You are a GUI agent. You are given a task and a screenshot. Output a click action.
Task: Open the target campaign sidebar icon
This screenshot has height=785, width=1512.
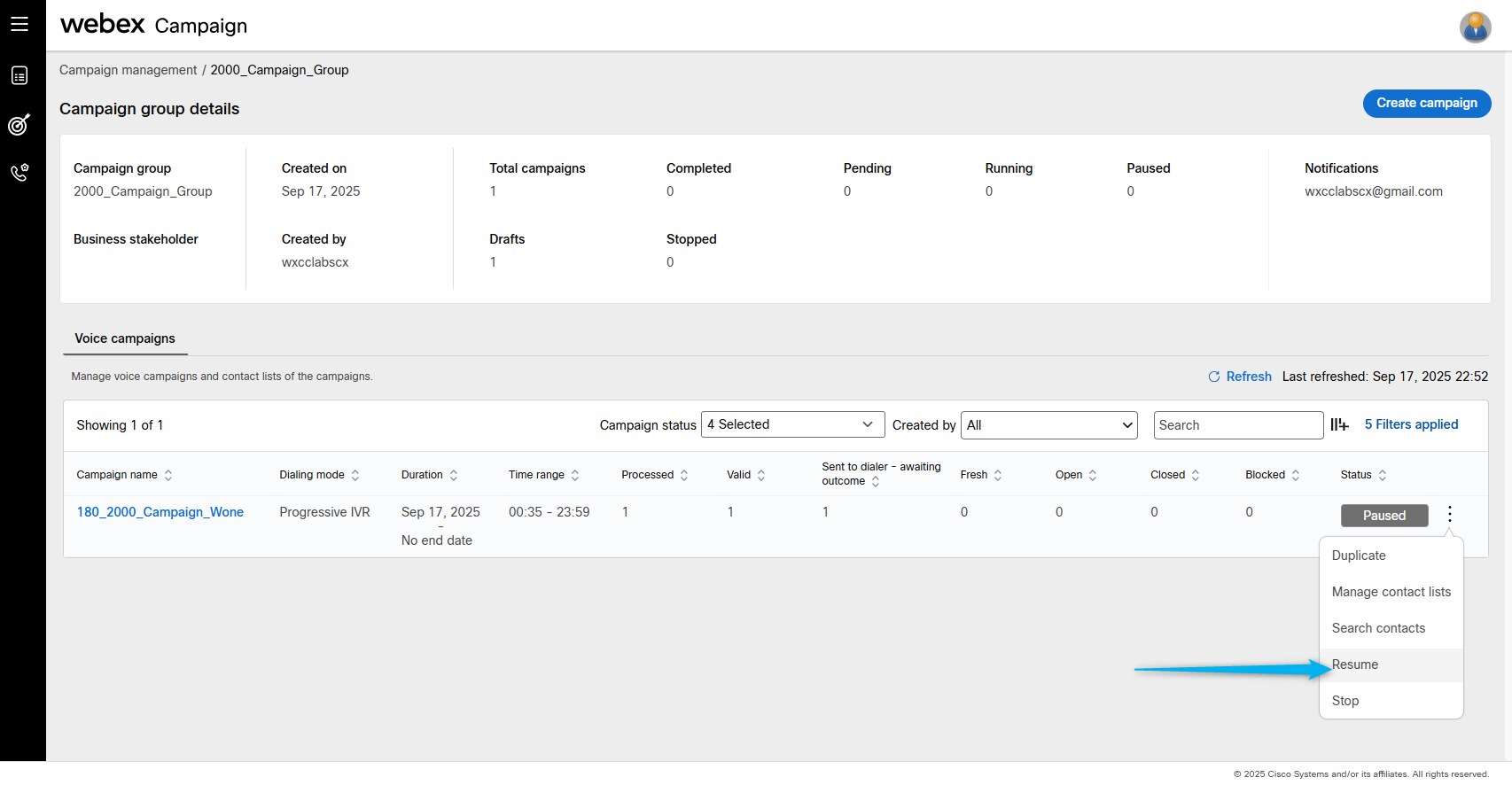point(19,125)
